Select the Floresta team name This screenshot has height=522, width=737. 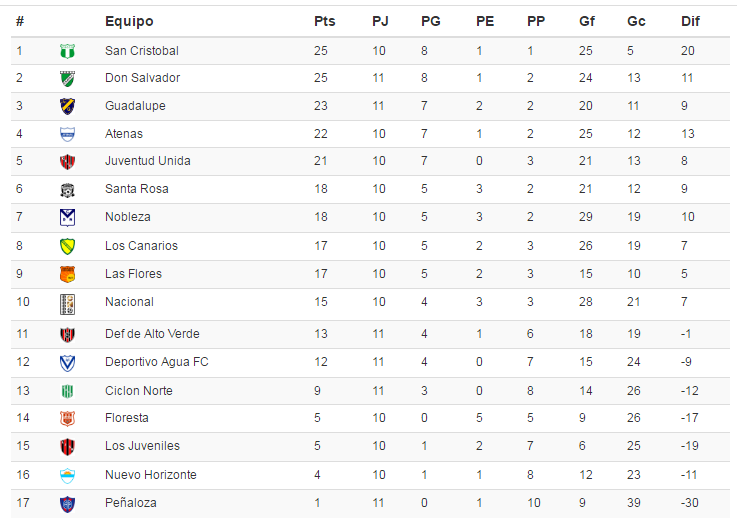126,418
